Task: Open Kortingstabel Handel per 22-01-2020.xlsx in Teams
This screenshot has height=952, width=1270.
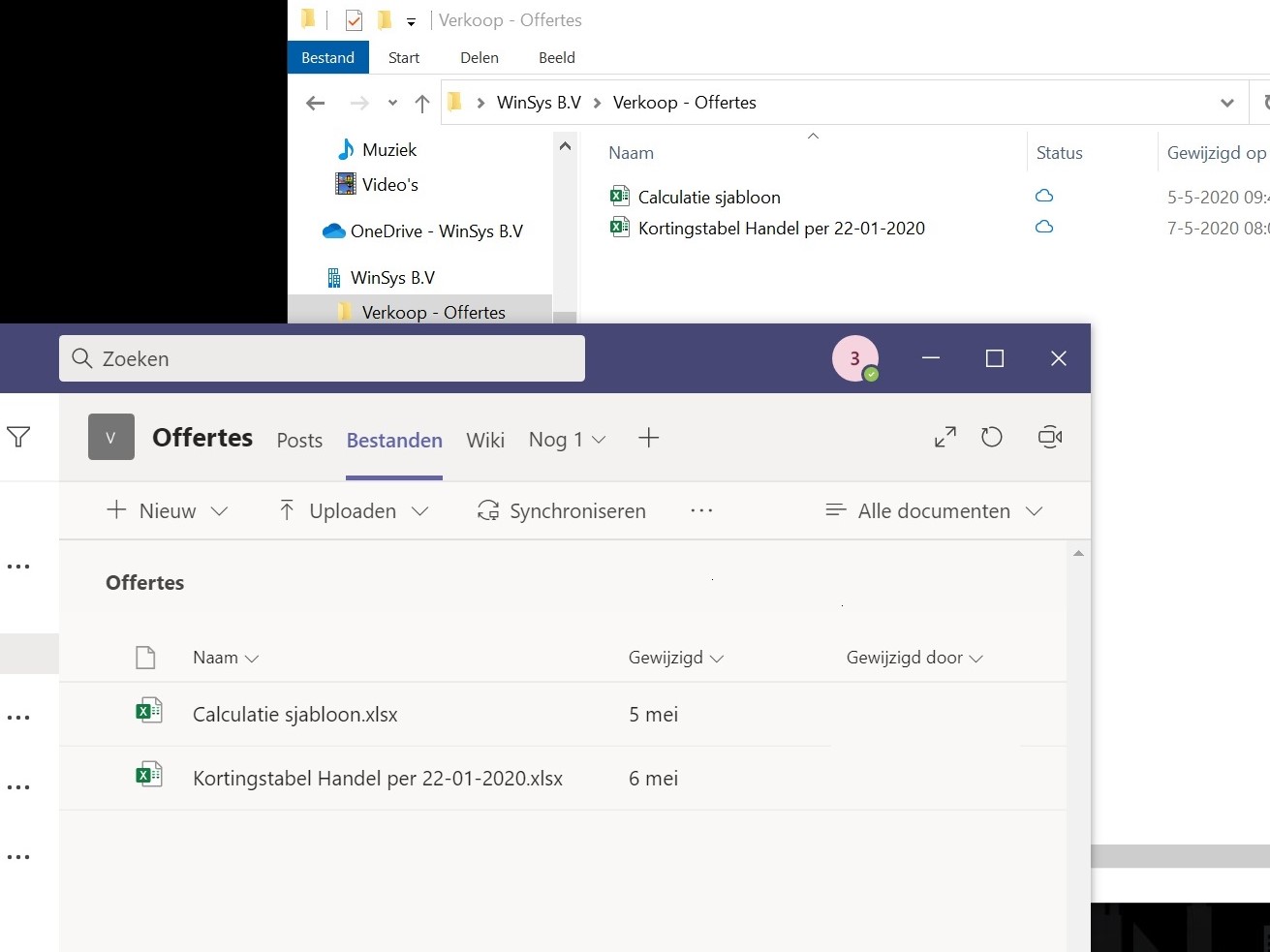Action: (x=378, y=779)
